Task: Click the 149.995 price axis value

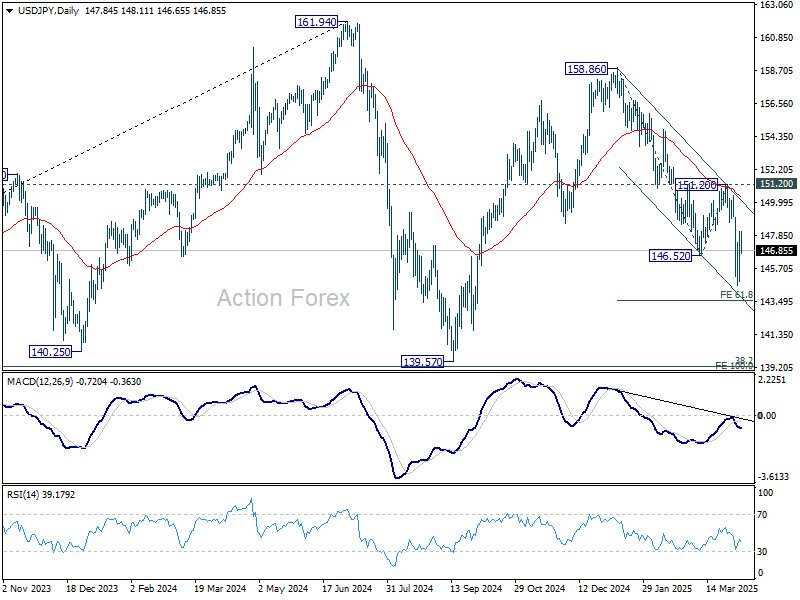Action: pyautogui.click(x=776, y=203)
